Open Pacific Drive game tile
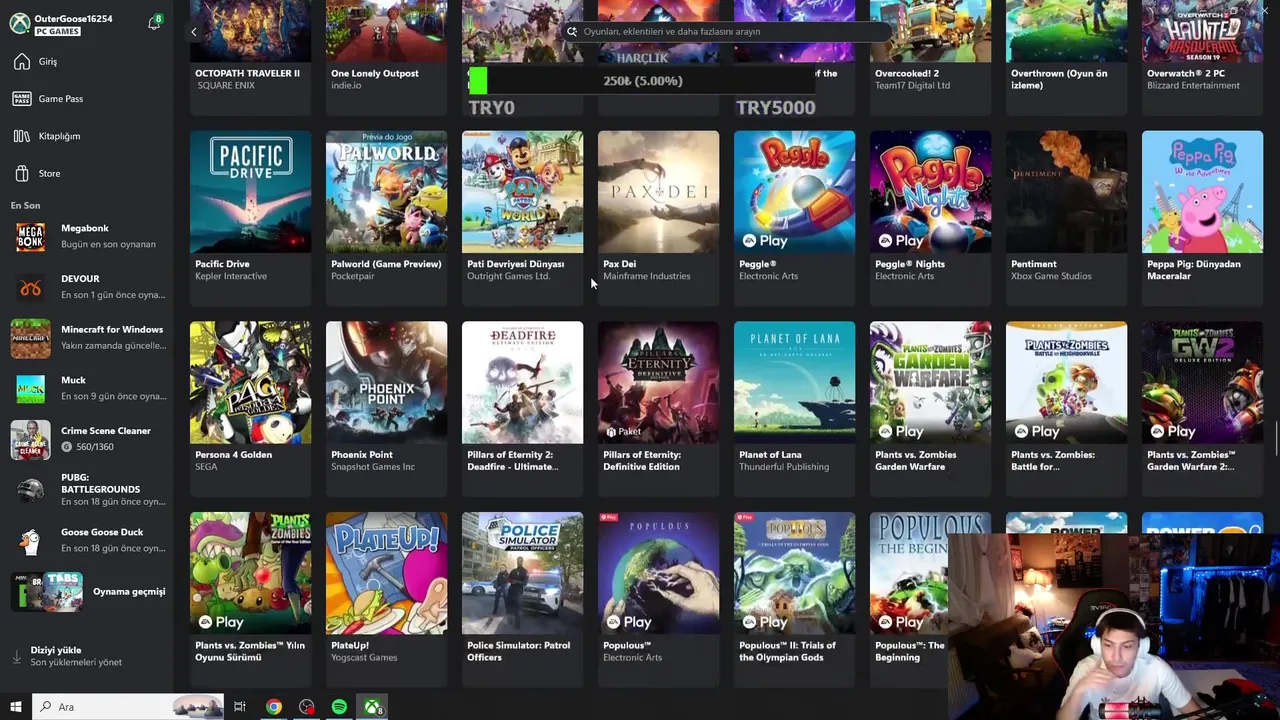The height and width of the screenshot is (720, 1280). pyautogui.click(x=250, y=216)
